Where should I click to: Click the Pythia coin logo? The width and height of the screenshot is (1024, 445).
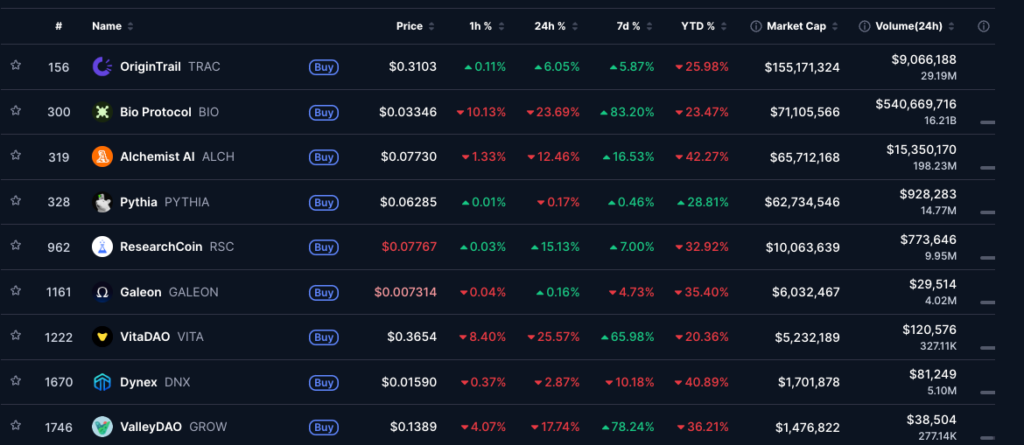tap(102, 202)
